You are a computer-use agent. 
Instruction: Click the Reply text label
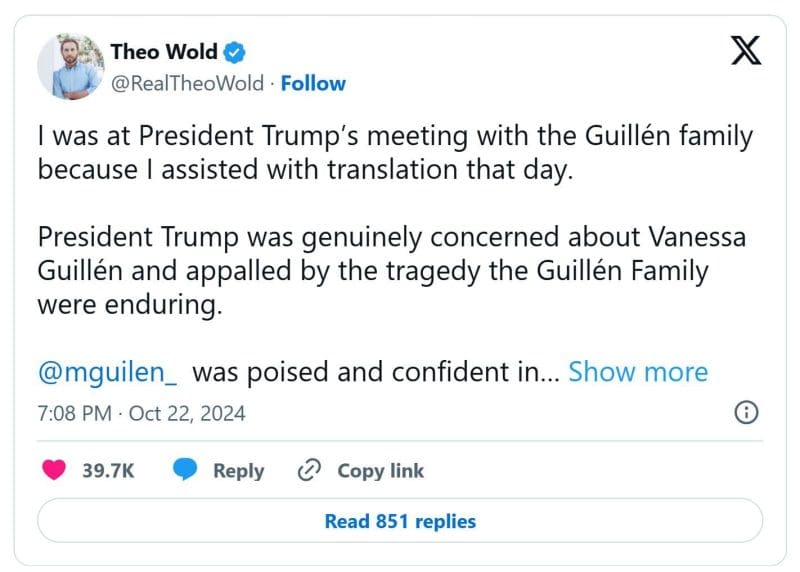click(x=238, y=470)
